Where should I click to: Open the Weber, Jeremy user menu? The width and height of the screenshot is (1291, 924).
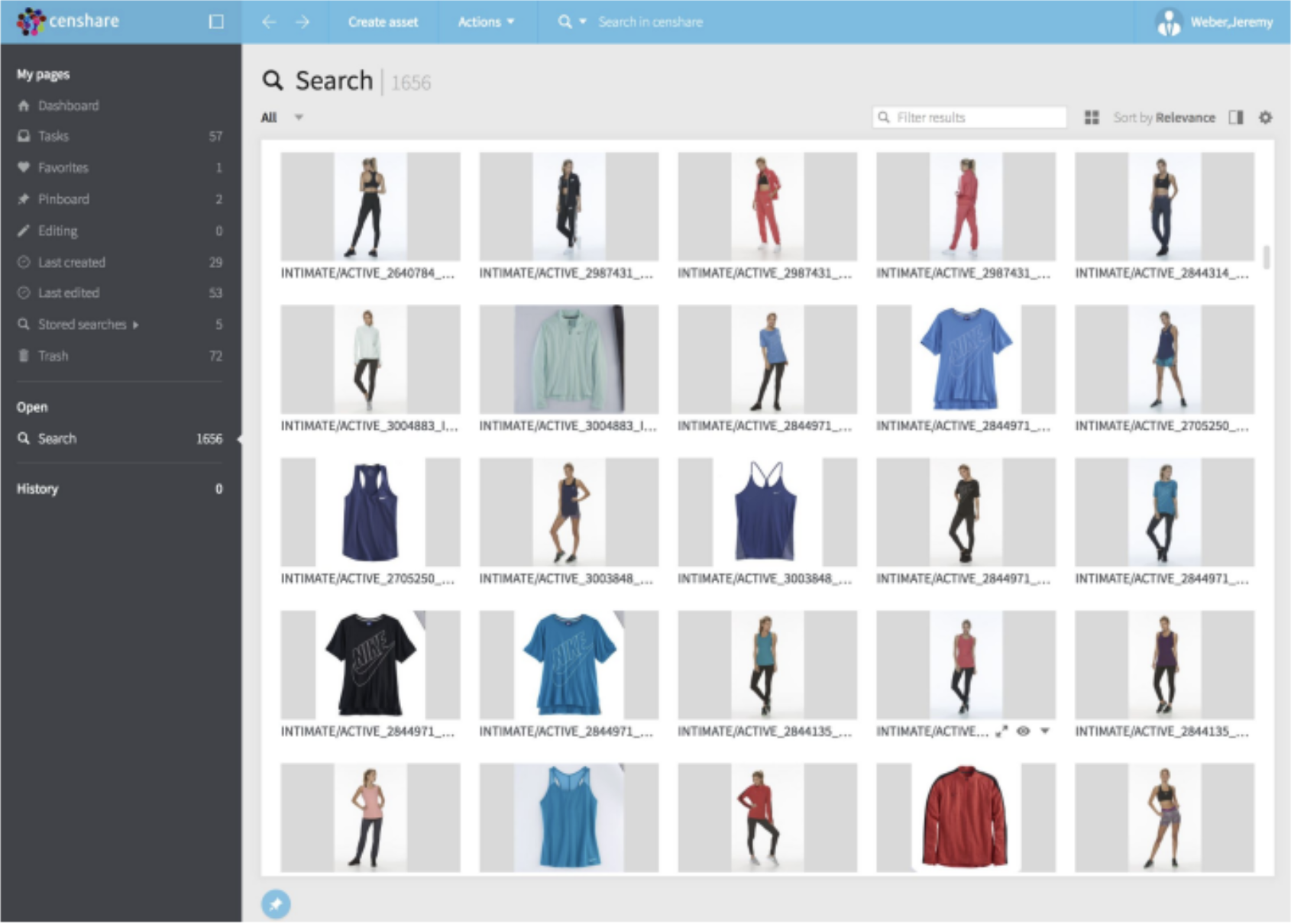[x=1214, y=22]
